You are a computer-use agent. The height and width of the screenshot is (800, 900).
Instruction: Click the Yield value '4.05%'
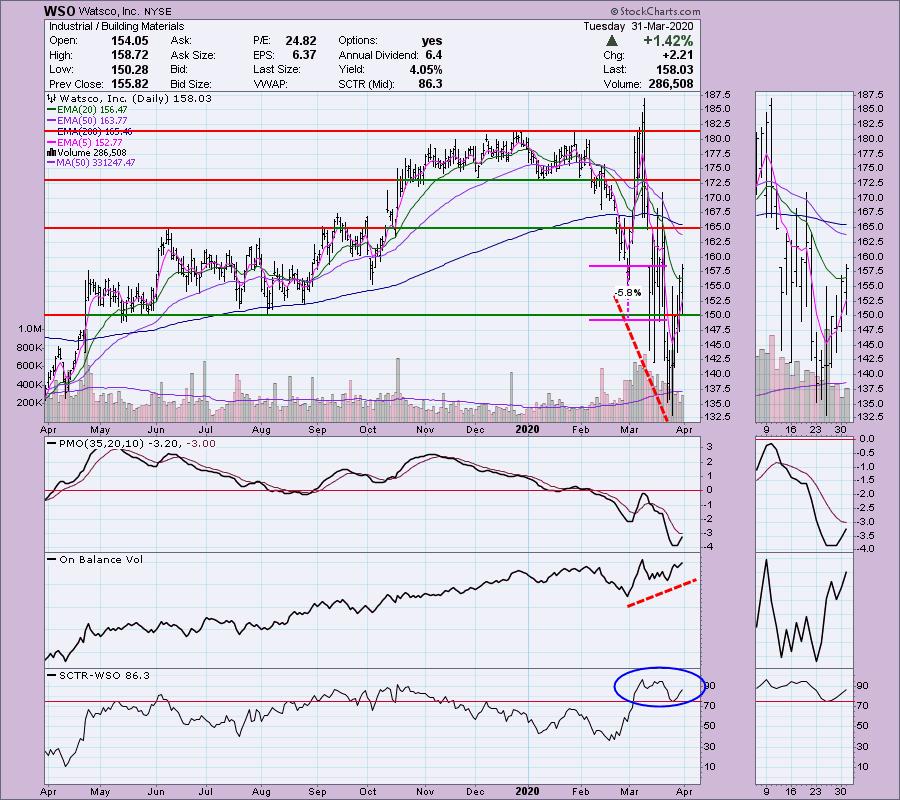click(426, 69)
